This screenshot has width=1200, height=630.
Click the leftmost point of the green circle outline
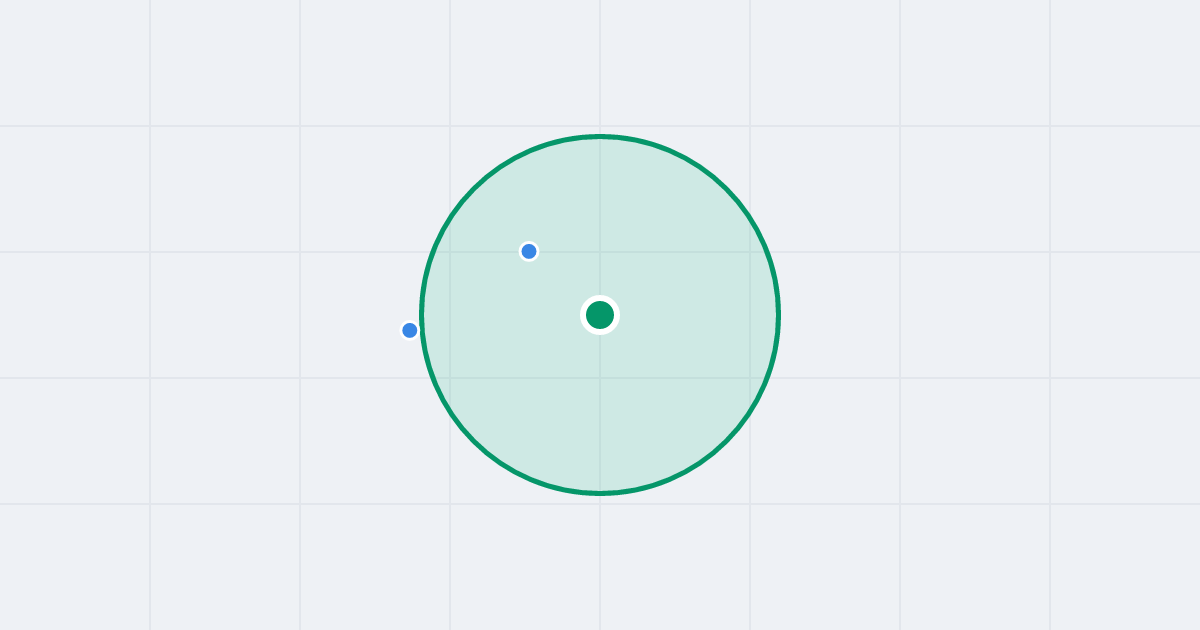[x=422, y=315]
